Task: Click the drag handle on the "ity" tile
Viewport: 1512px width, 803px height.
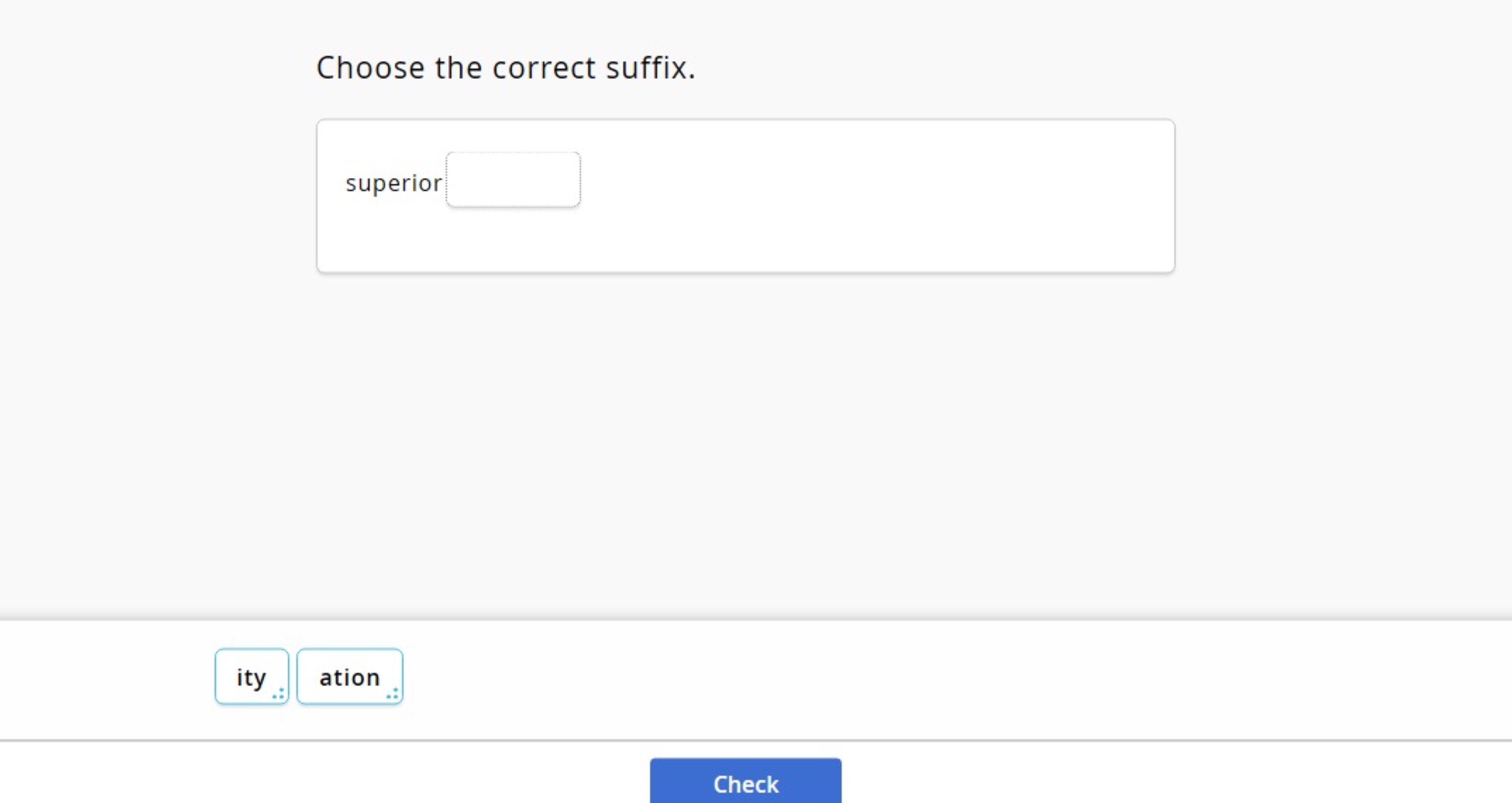Action: [x=279, y=694]
